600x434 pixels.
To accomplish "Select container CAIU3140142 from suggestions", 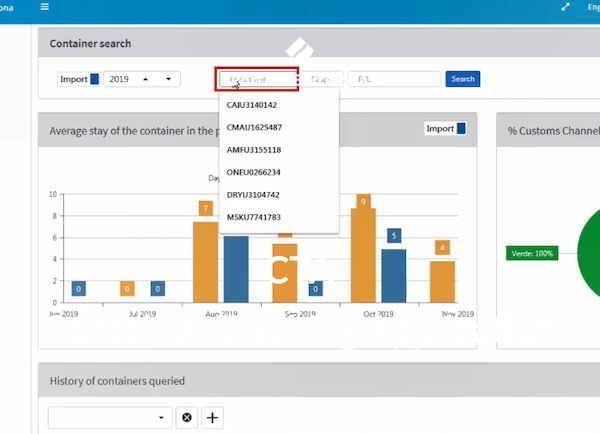I will click(x=252, y=105).
